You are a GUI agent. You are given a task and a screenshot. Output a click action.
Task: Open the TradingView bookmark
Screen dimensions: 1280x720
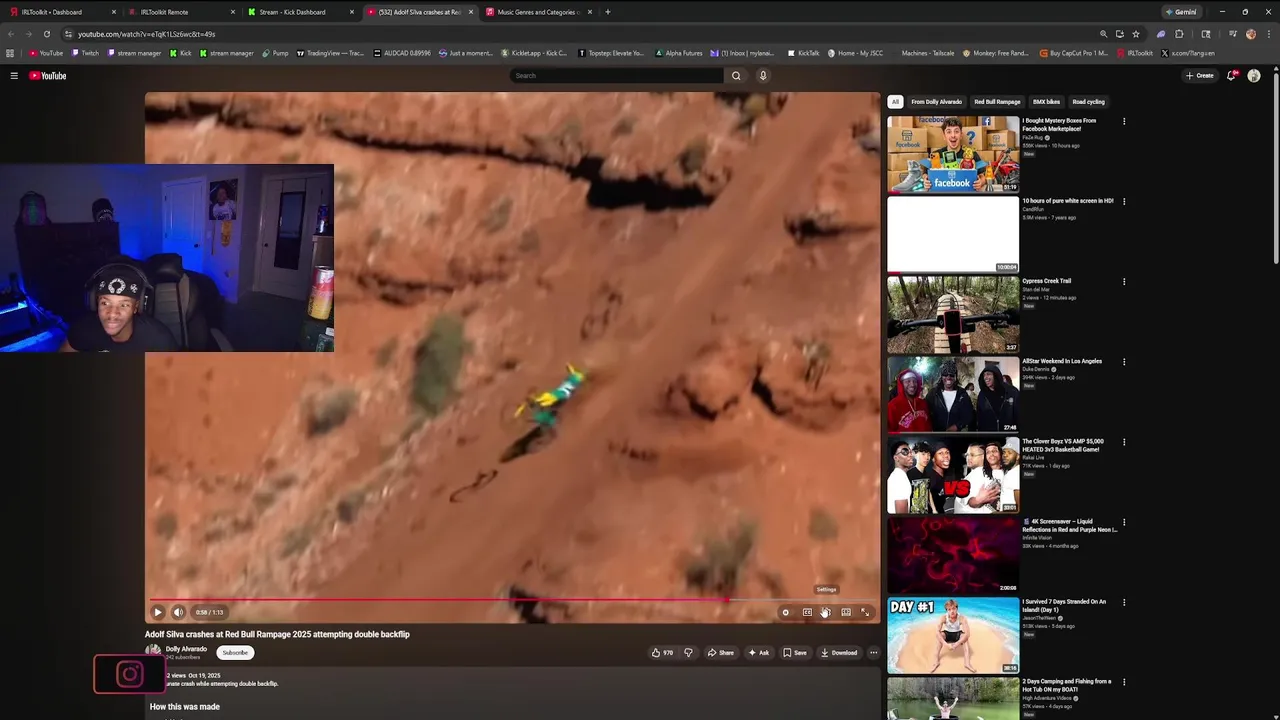[x=331, y=53]
